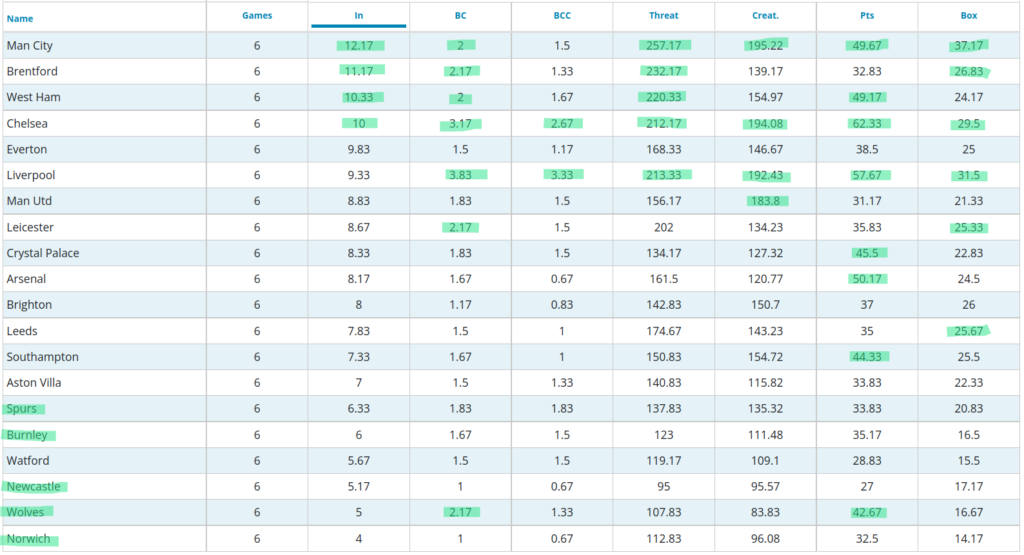Select the highlighted Norwich team name
Viewport: 1024px width, 555px height.
click(28, 539)
